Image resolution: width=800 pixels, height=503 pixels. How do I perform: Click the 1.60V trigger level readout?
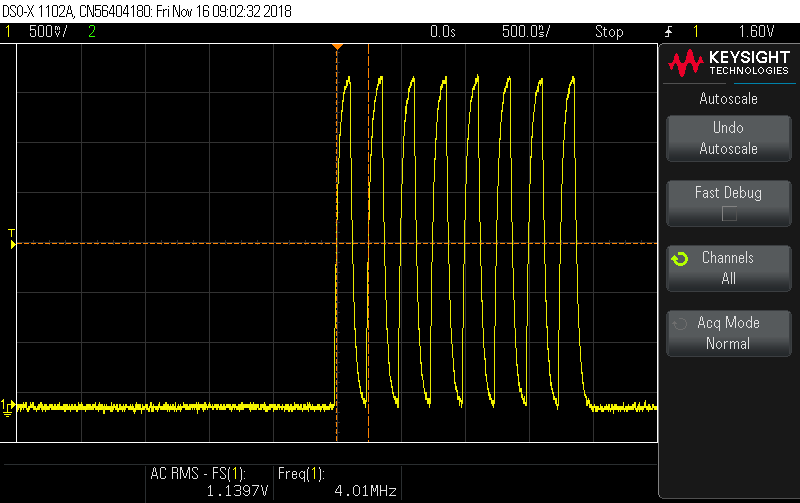click(x=757, y=32)
